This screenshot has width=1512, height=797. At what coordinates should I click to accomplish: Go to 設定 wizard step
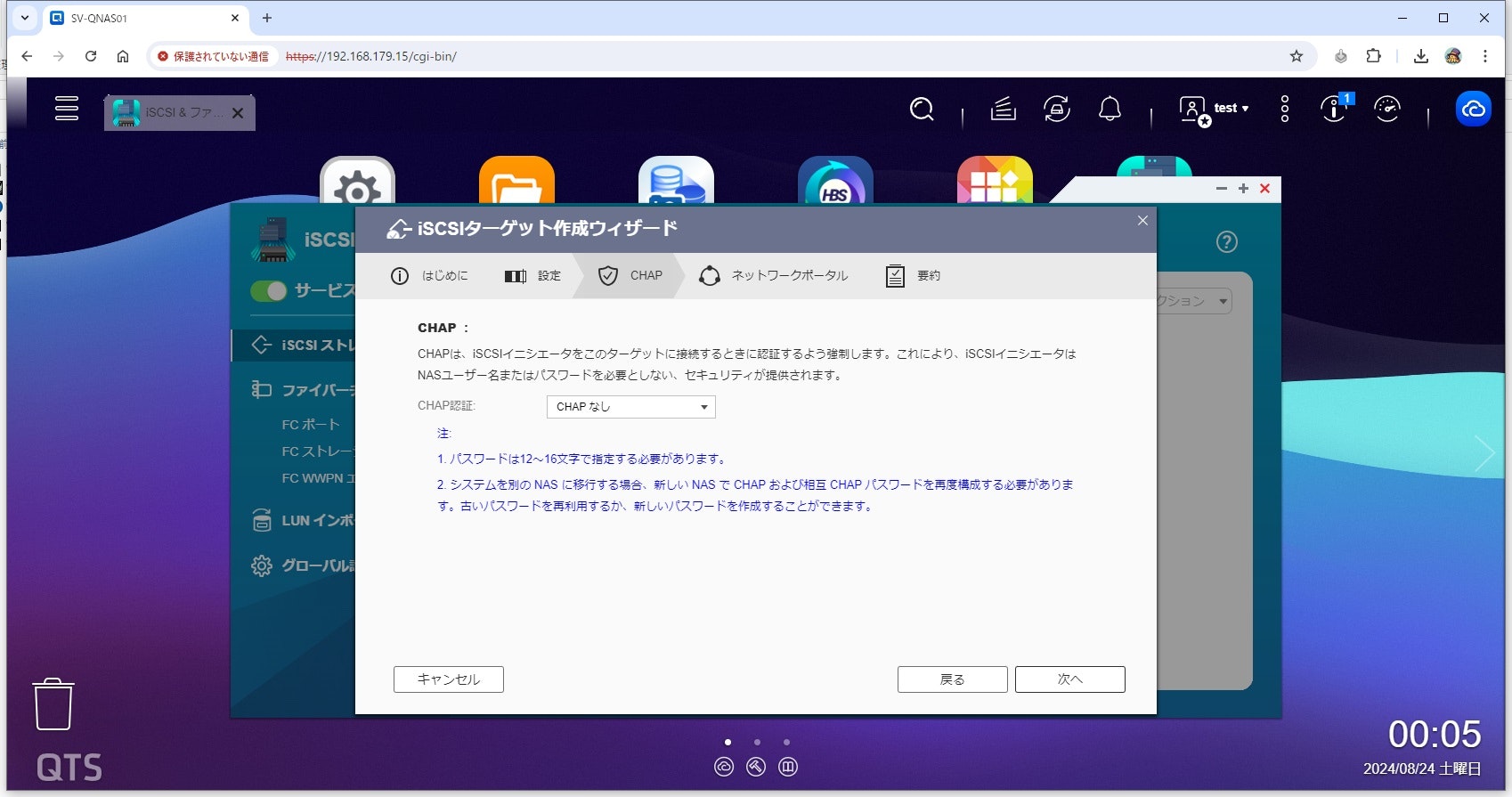pos(533,276)
